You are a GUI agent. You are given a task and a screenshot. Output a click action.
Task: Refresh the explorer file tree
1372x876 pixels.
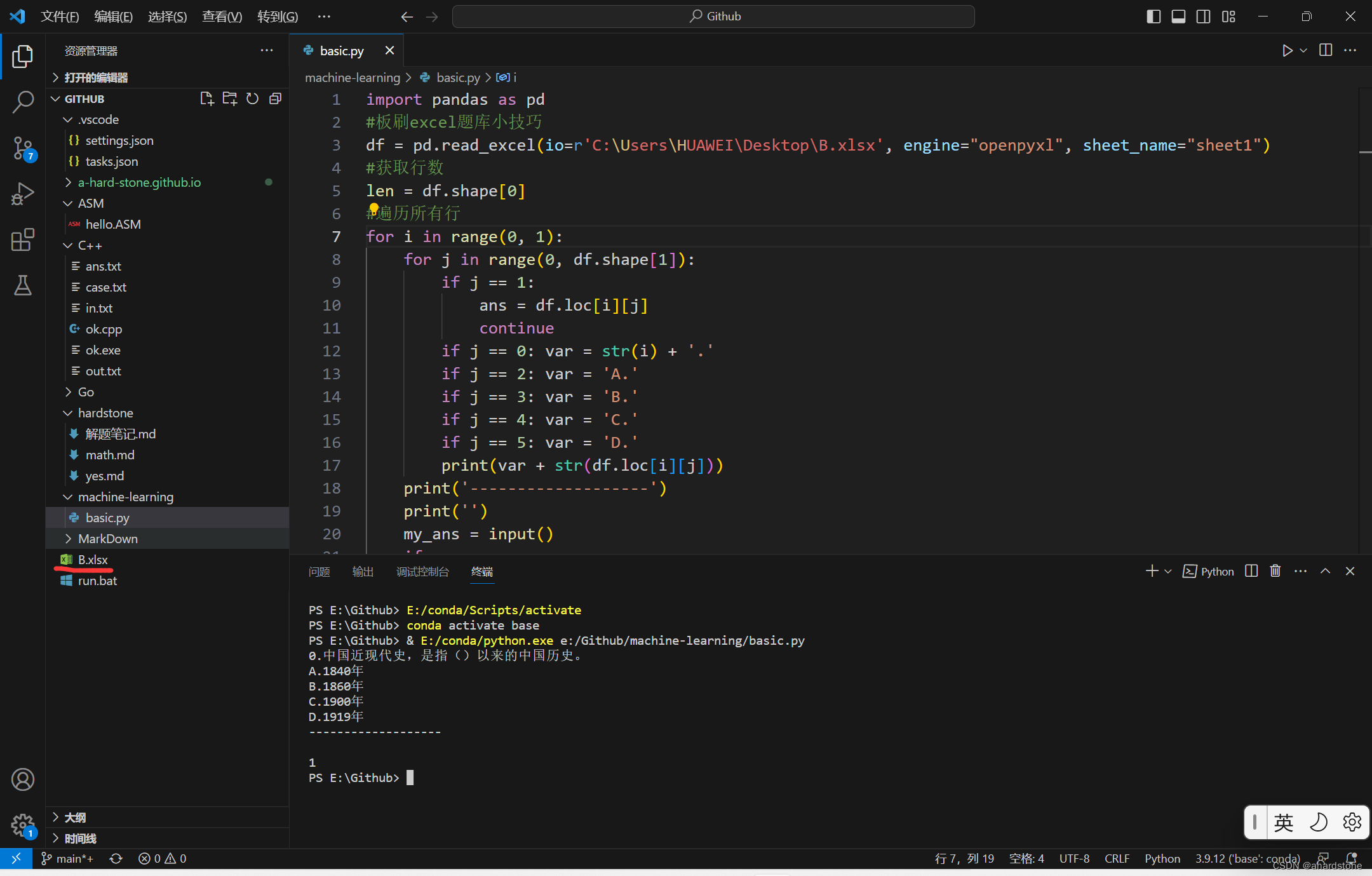(252, 98)
